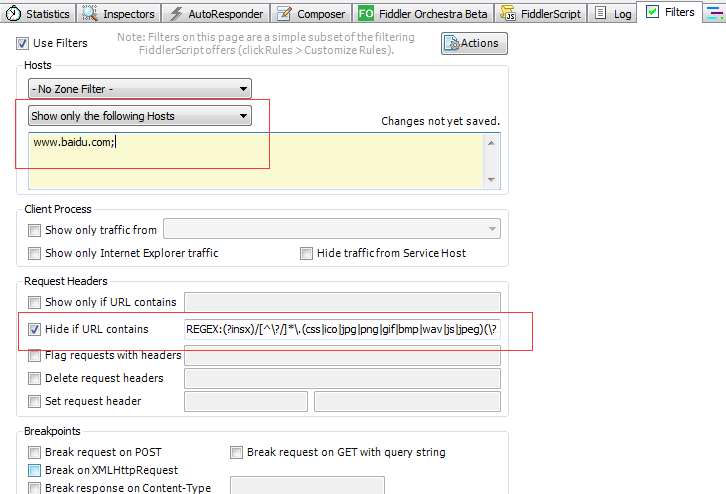This screenshot has height=494, width=726.
Task: Enable Break on XMLHttpRequest
Action: (x=34, y=470)
